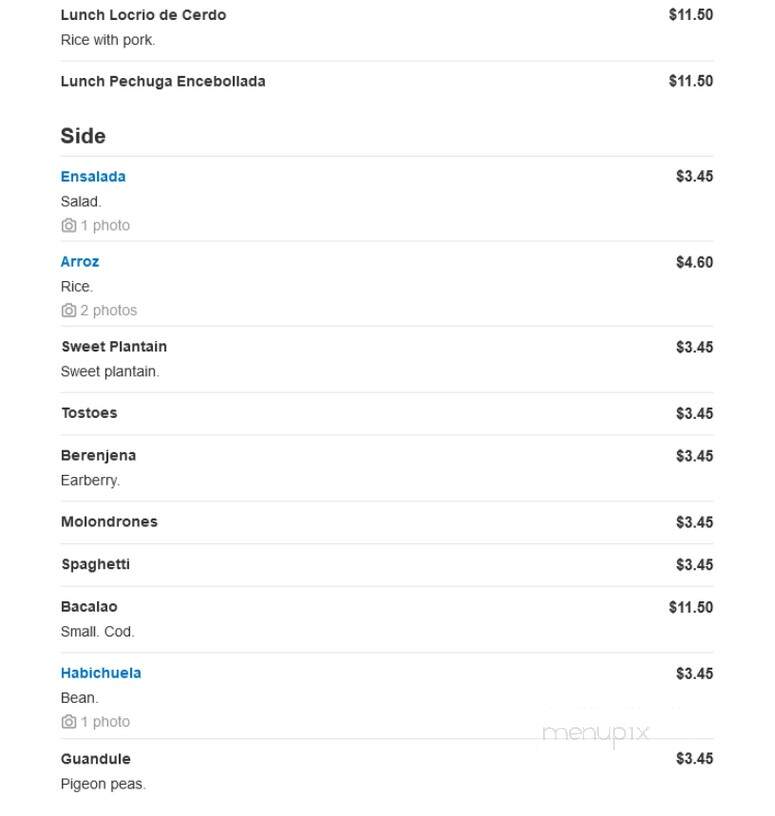The width and height of the screenshot is (775, 816).
Task: Select the Bacalao side item
Action: click(x=89, y=607)
